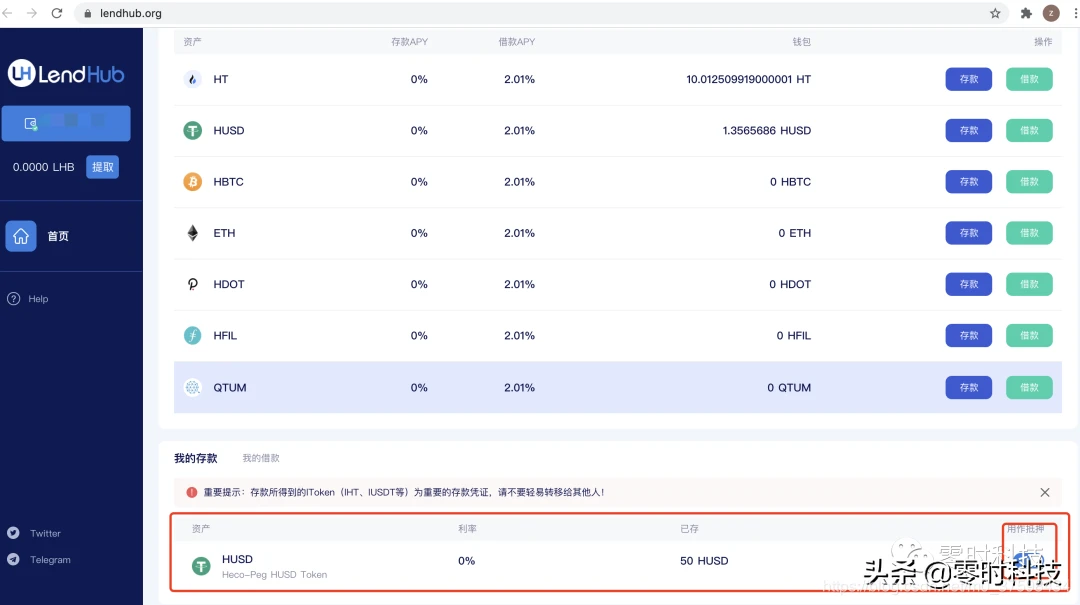Click the connected wallet address button
The height and width of the screenshot is (605, 1080).
pyautogui.click(x=66, y=123)
